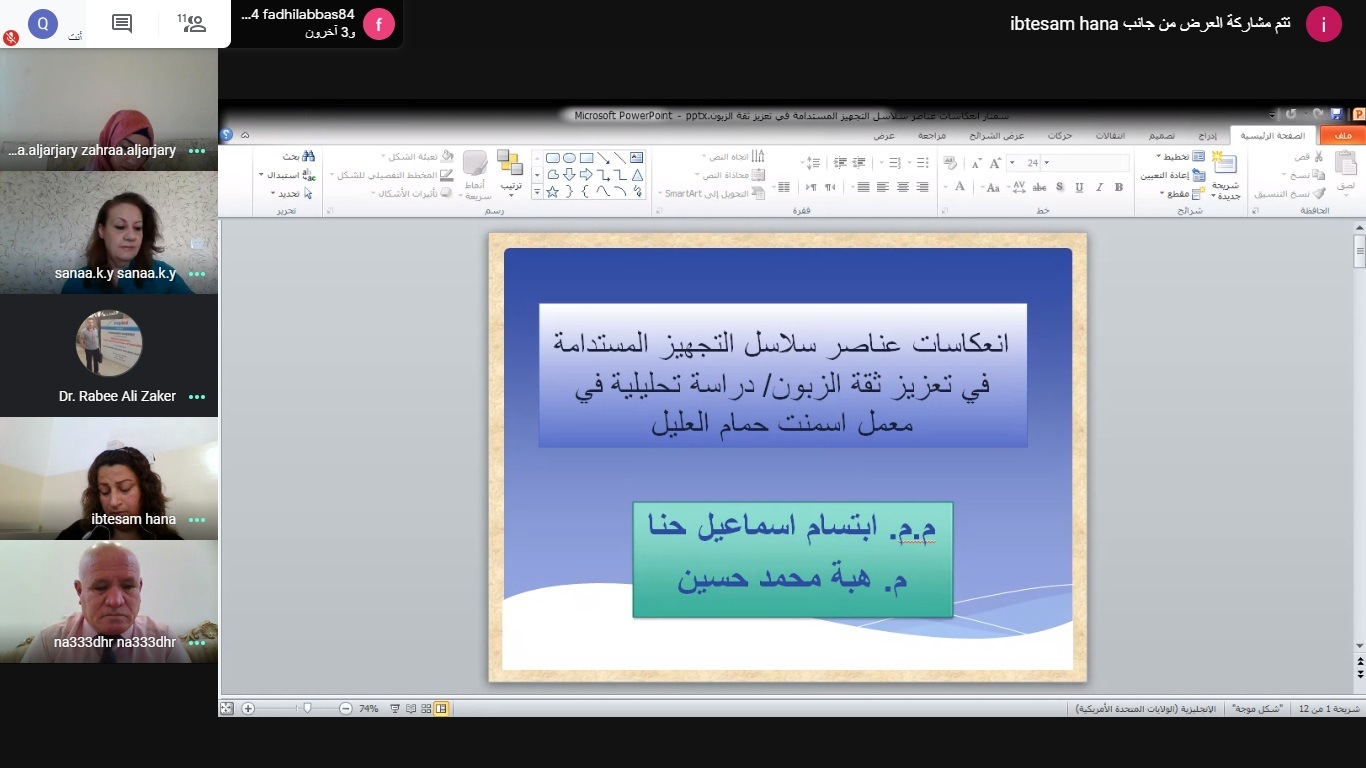This screenshot has width=1366, height=768.
Task: Toggle Italic formatting in the font group
Action: tap(1099, 187)
